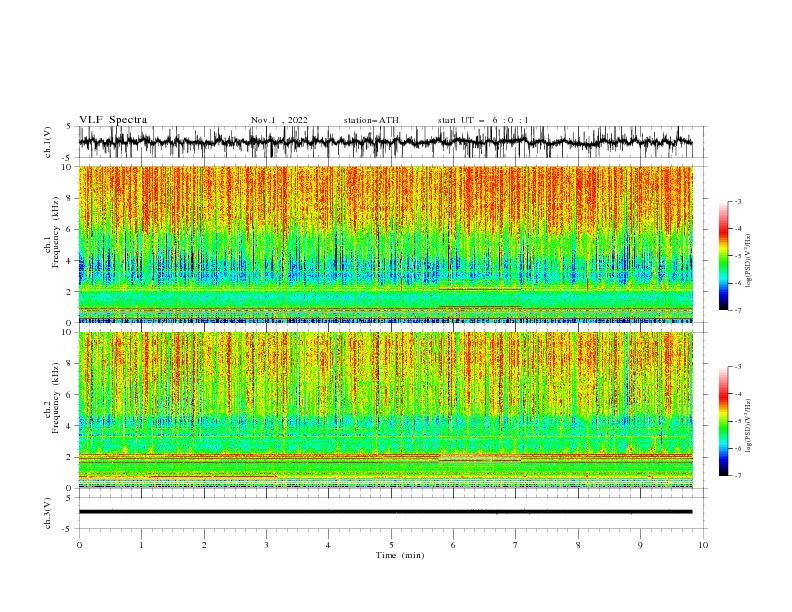Screen dimensions: 792x612
Task: Click tick label "2" on the time axis
Action: 204,545
